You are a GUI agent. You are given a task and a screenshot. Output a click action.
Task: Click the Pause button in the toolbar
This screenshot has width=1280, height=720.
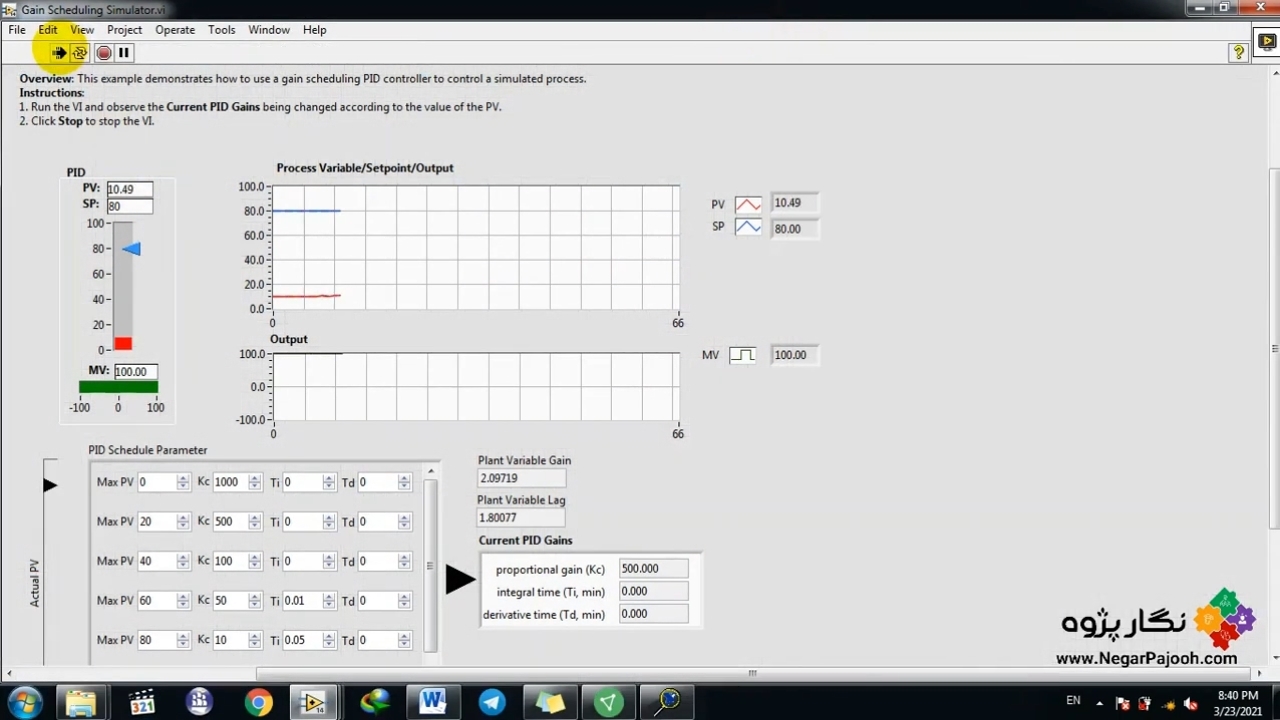click(124, 53)
